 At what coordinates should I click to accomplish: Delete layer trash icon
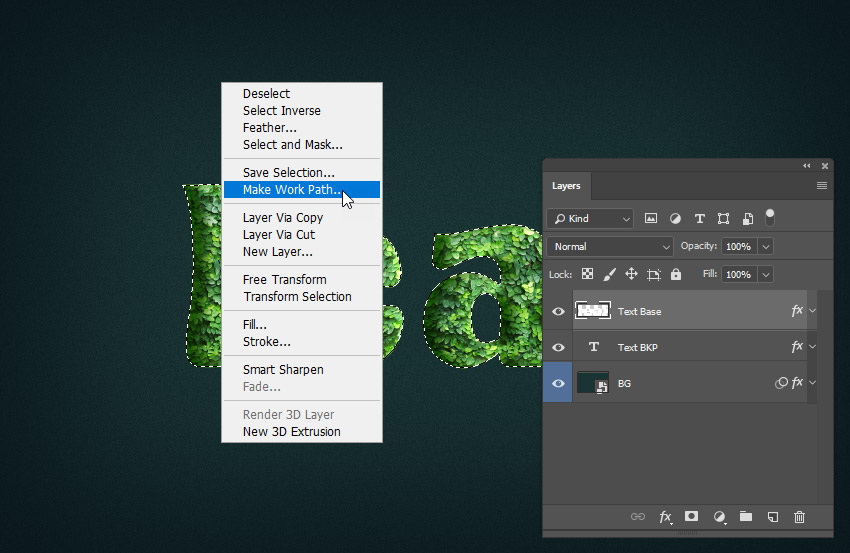click(x=800, y=517)
